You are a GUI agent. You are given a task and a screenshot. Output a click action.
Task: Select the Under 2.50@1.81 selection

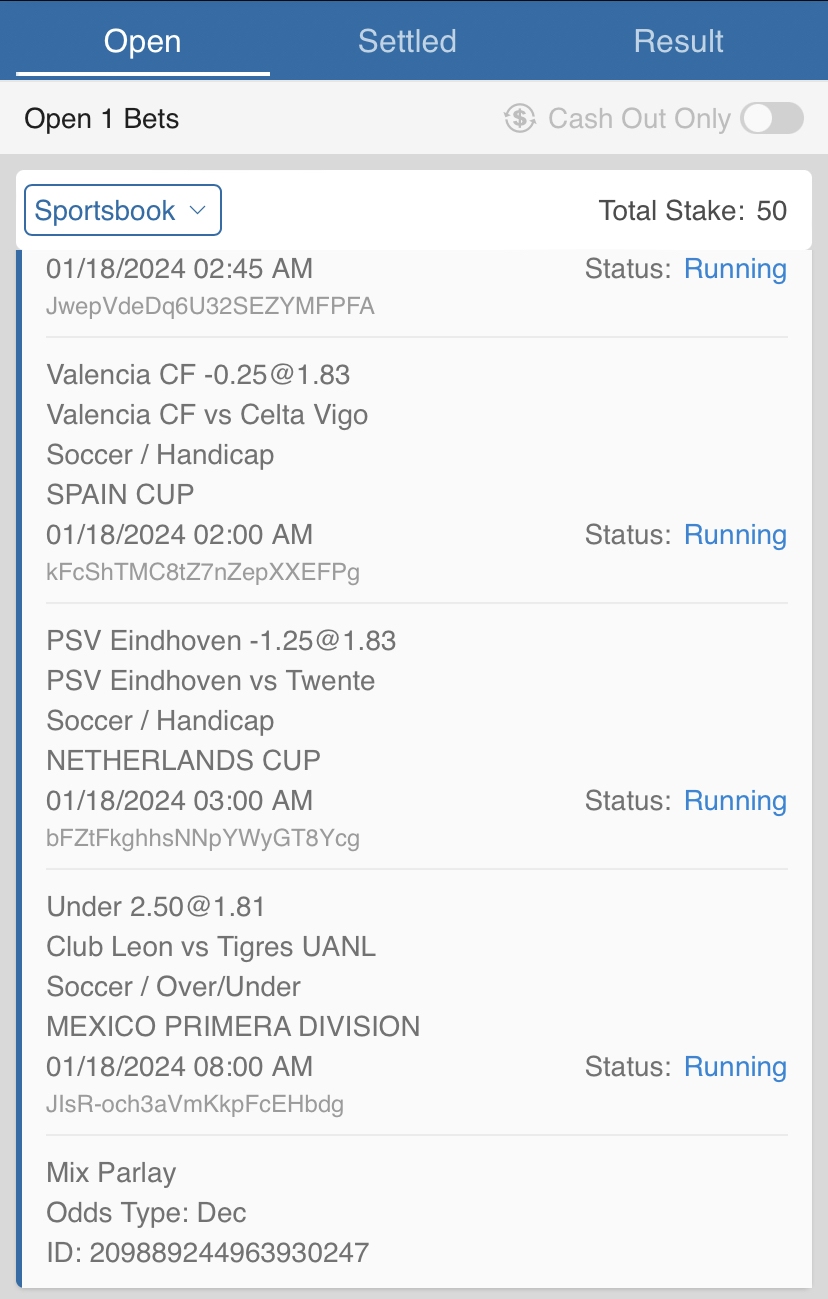(156, 907)
